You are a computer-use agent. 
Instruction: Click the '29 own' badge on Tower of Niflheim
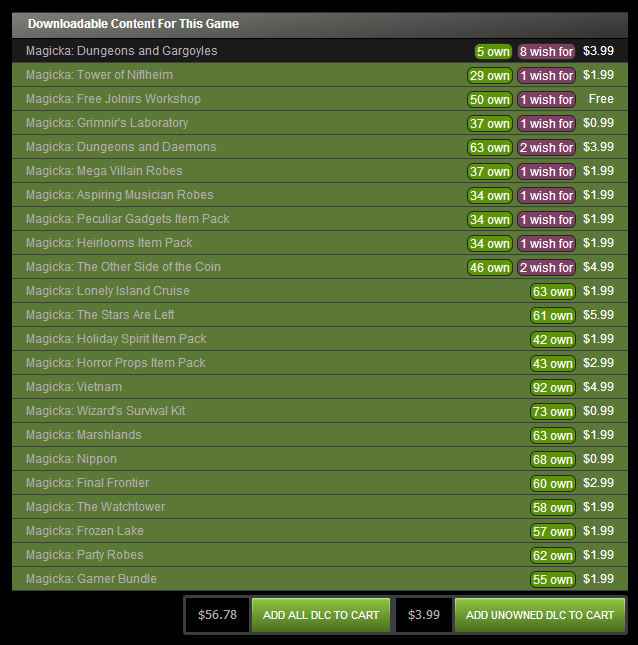click(x=490, y=76)
